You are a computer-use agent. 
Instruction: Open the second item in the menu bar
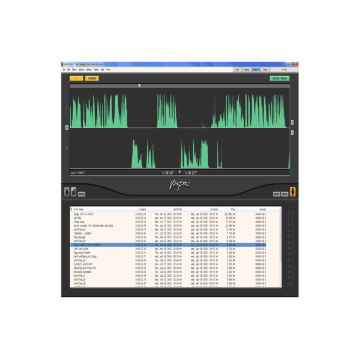click(69, 70)
